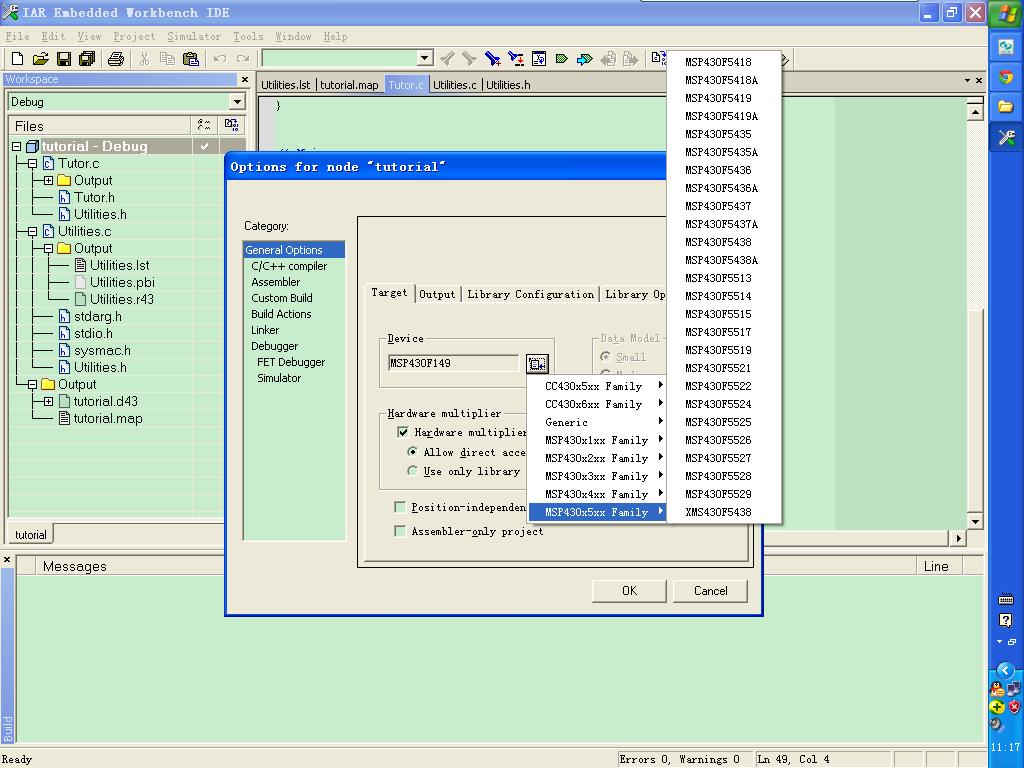Screen dimensions: 1024x768
Task: Collapse Output folder under Utilities.c
Action: point(48,248)
